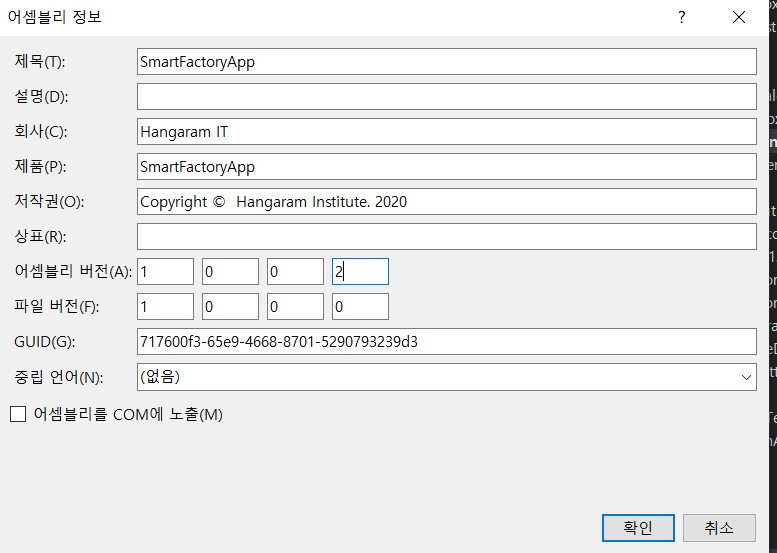Enable the COM exposure (COM에 노출) checkbox
Screen dimensions: 777x553
point(18,414)
